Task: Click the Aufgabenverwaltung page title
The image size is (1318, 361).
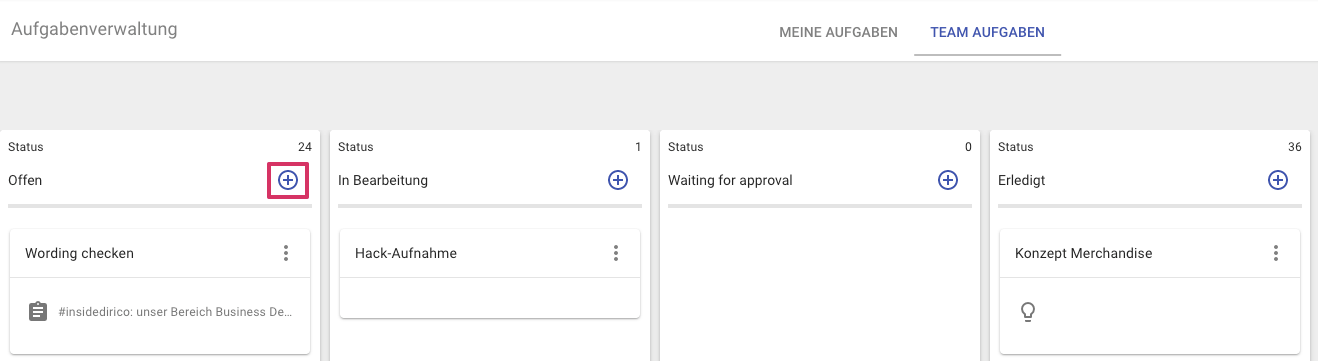Action: coord(94,29)
